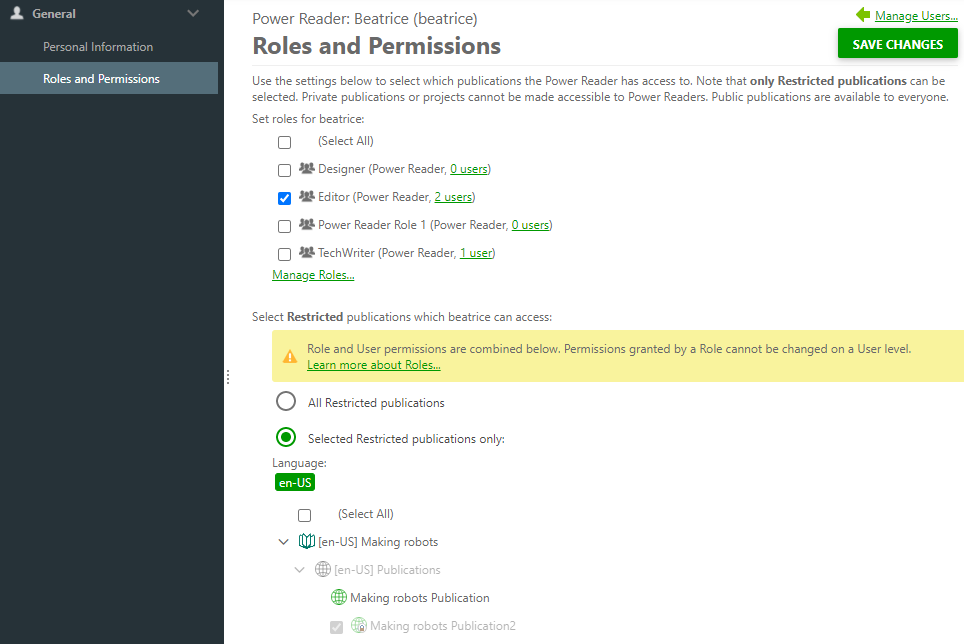
Task: Click the green en-US language badge
Action: pos(294,482)
